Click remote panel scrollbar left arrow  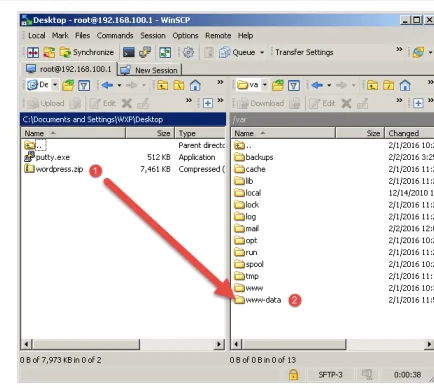236,344
